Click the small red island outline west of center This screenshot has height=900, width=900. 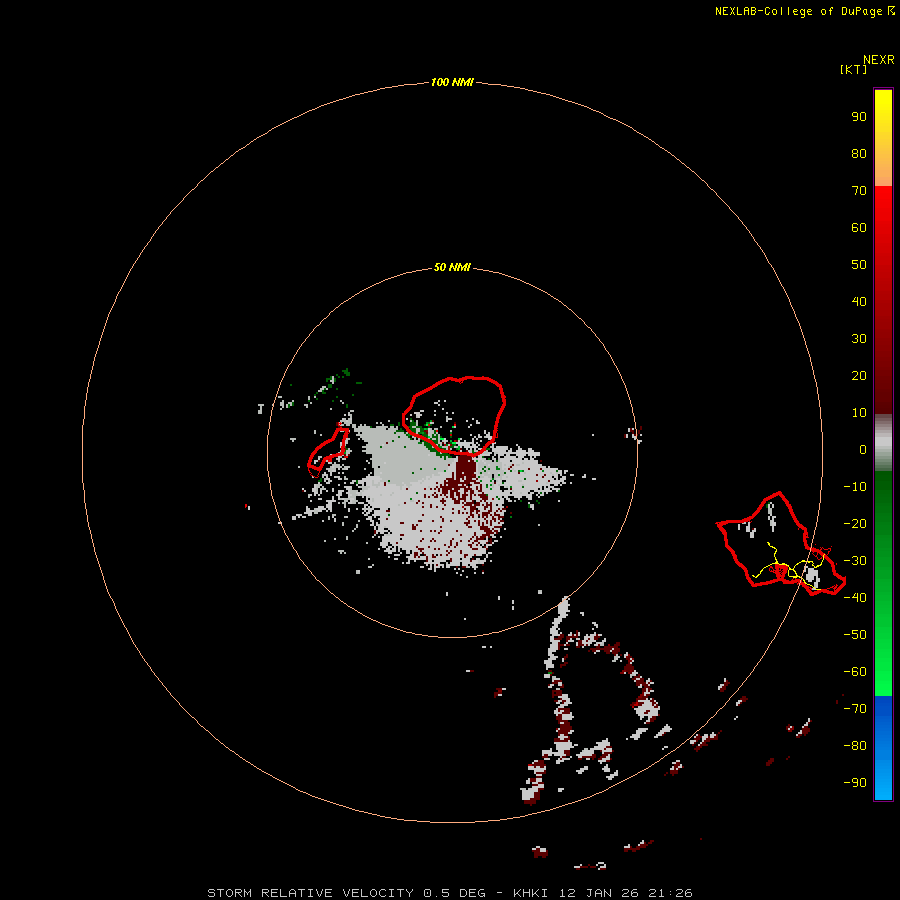click(x=328, y=451)
